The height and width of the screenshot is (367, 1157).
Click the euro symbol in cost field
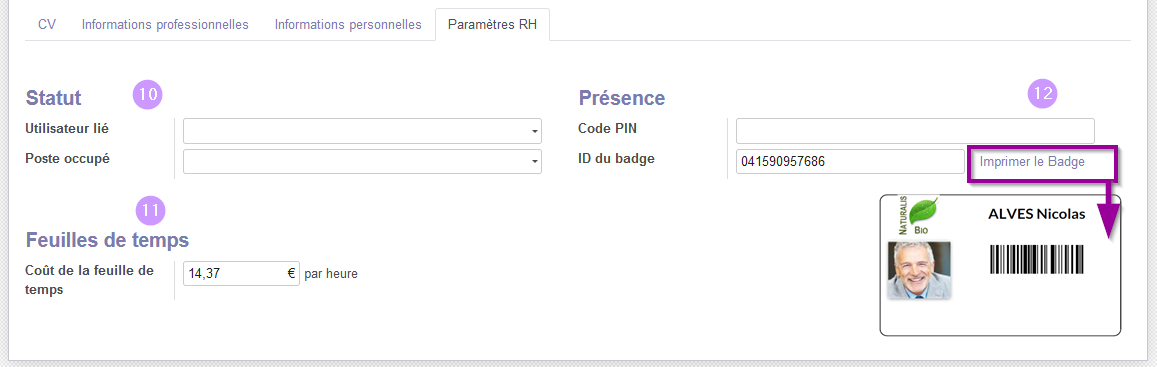point(291,273)
